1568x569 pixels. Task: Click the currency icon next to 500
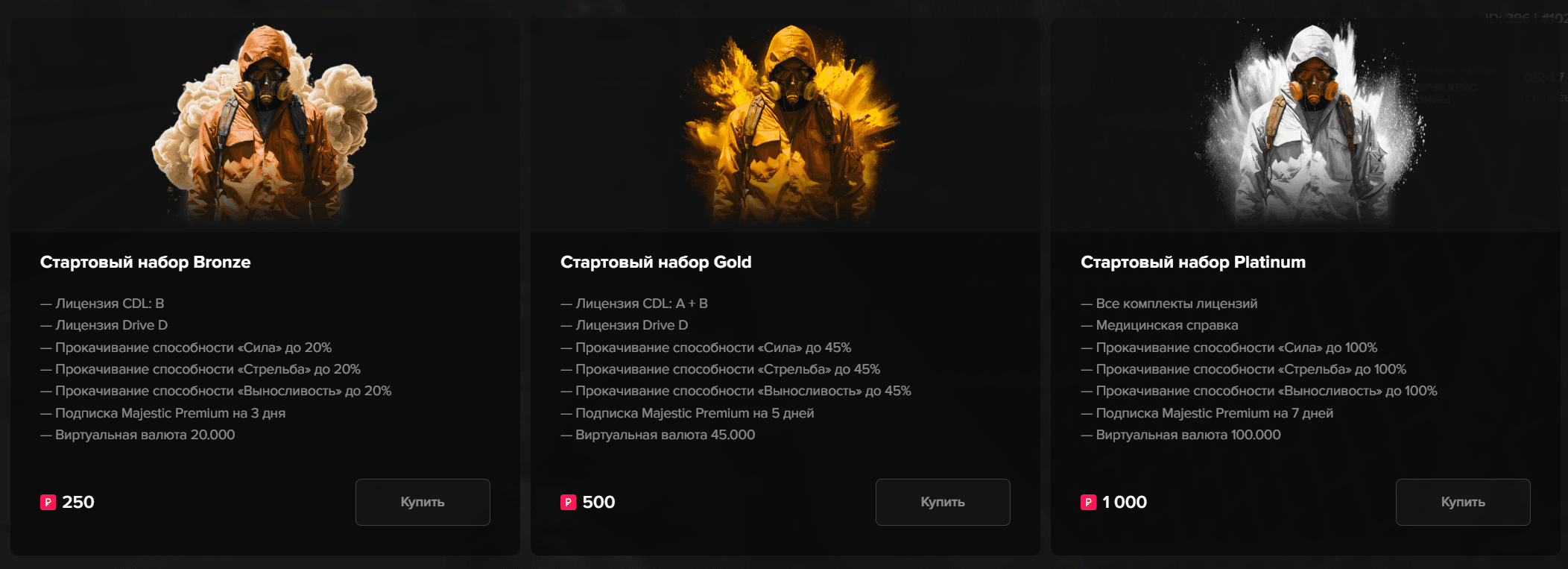pos(568,503)
